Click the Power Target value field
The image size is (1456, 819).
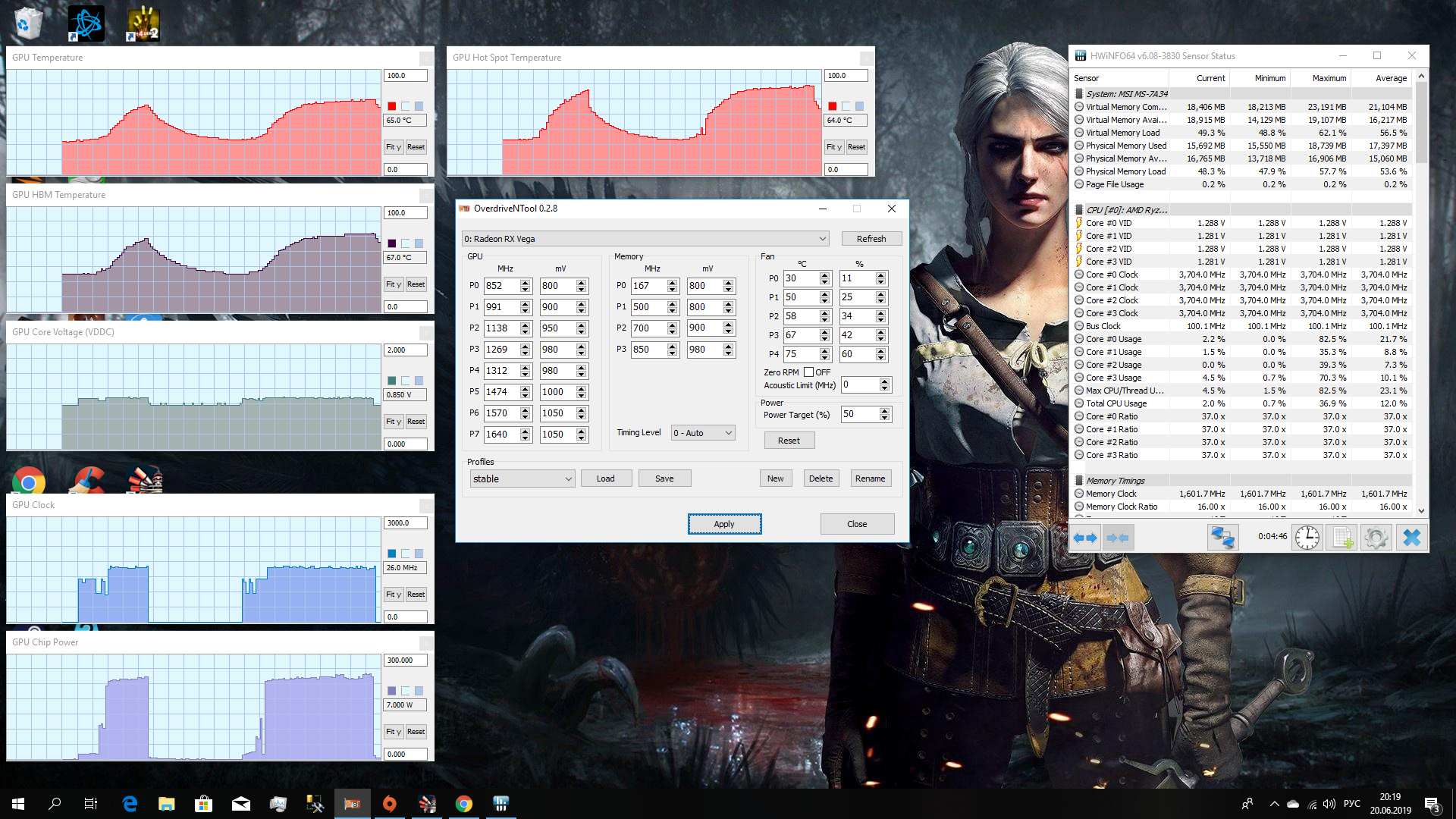point(858,414)
